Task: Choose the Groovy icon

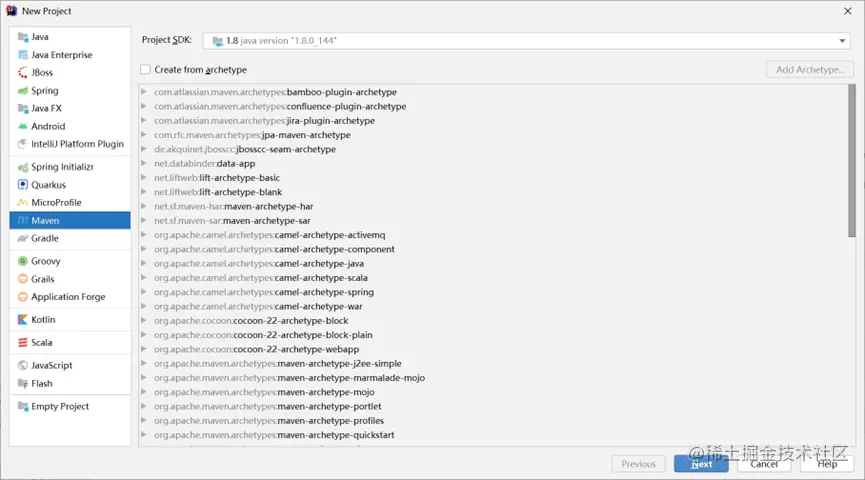Action: pyautogui.click(x=23, y=261)
